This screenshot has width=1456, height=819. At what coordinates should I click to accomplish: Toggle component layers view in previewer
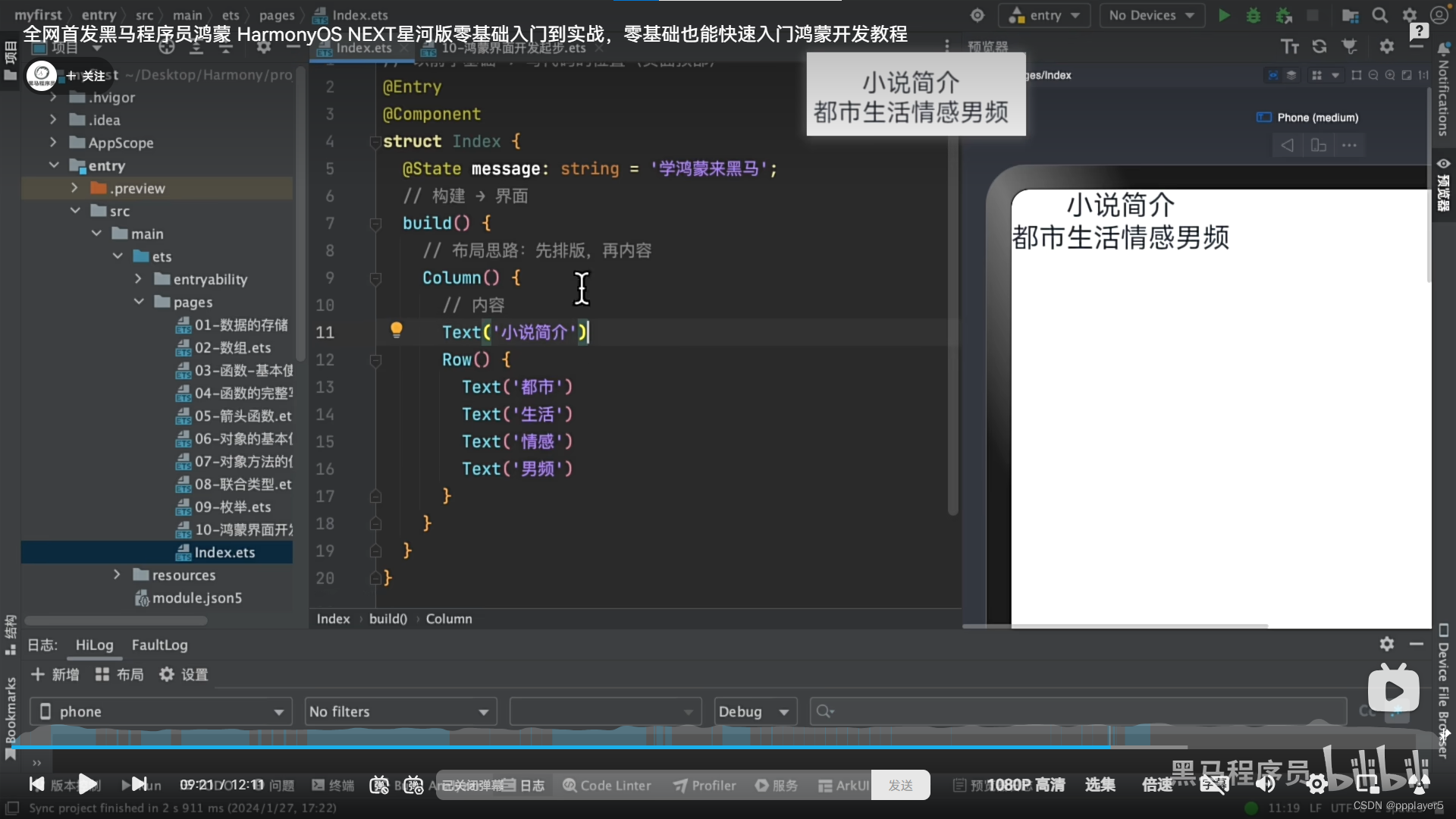[1291, 75]
